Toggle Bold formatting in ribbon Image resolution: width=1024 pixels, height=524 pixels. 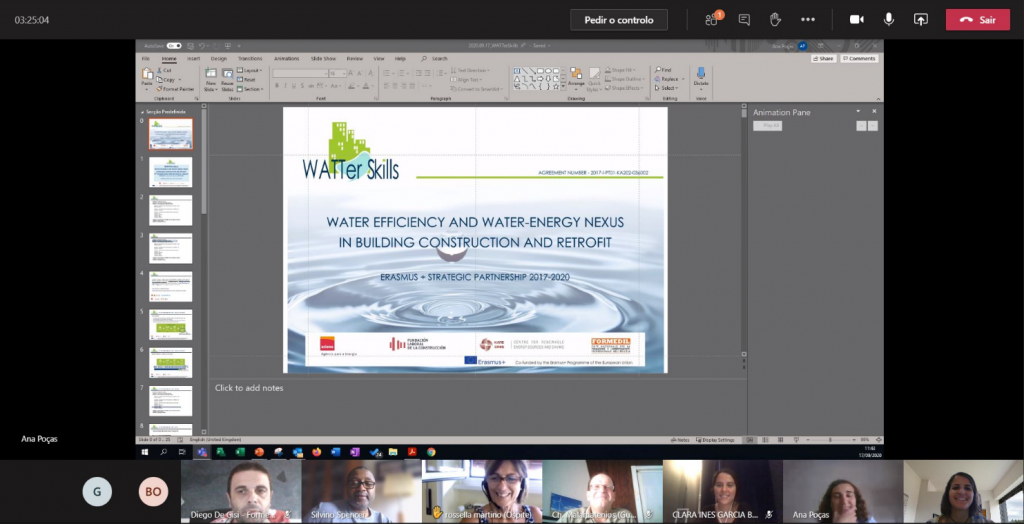tap(277, 86)
